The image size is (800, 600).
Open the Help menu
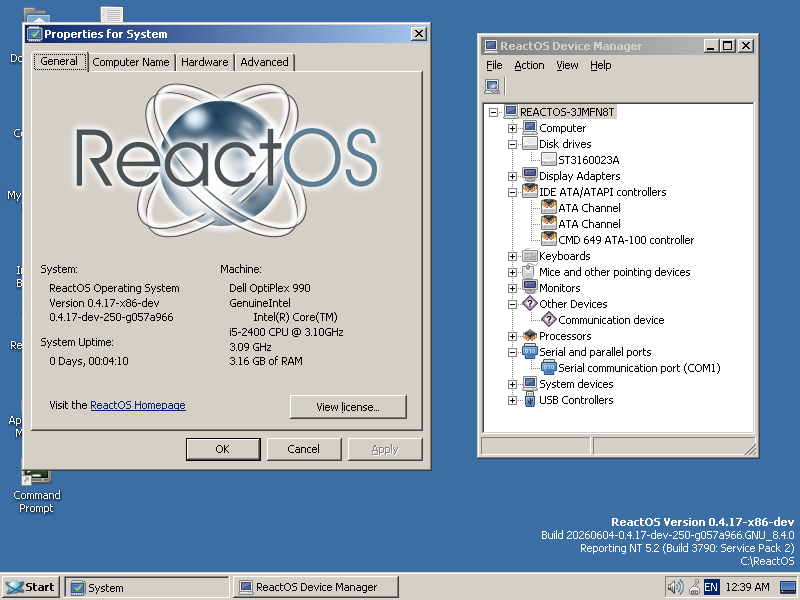coord(601,65)
